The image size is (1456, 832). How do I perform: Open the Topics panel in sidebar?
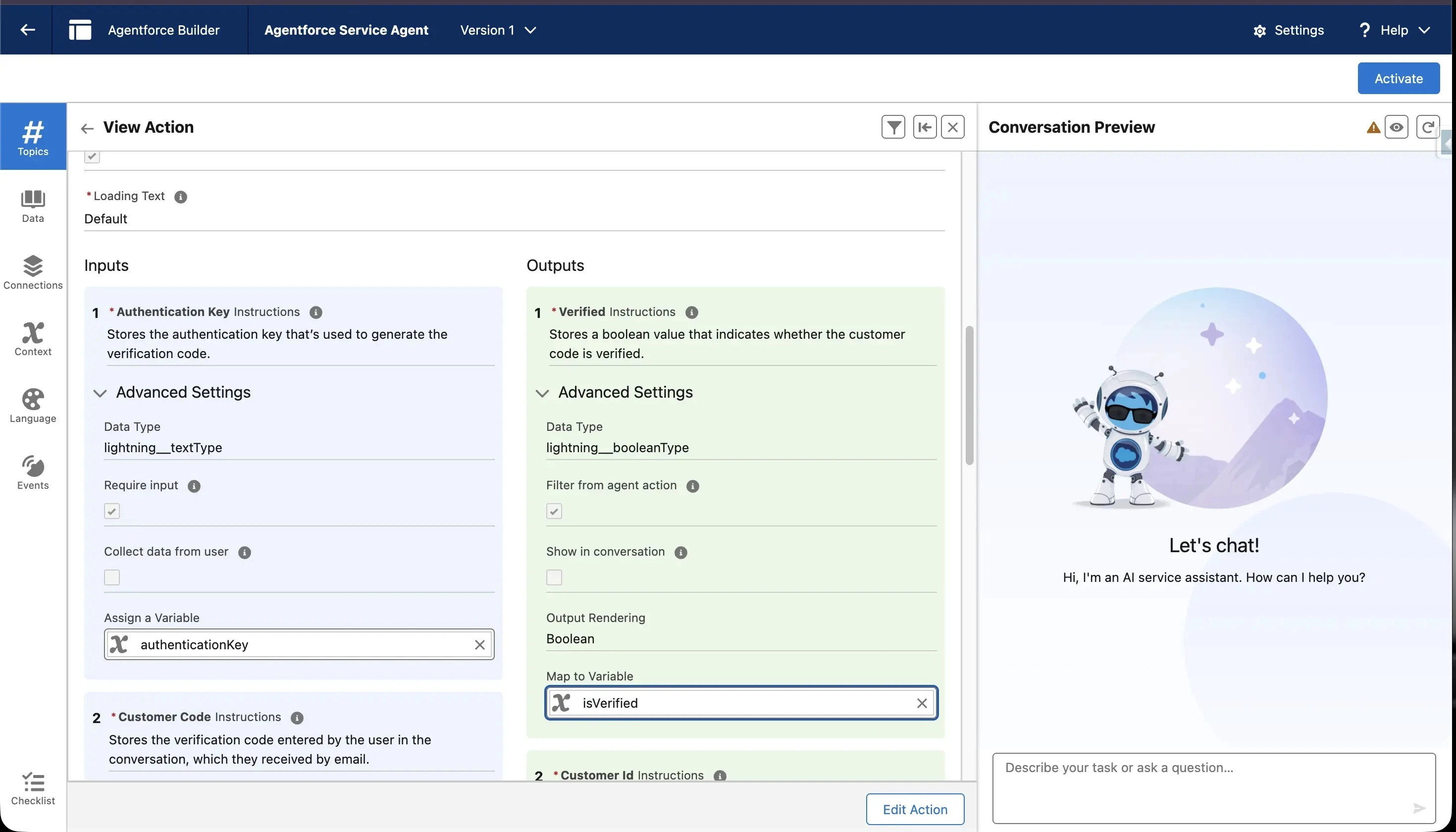33,137
